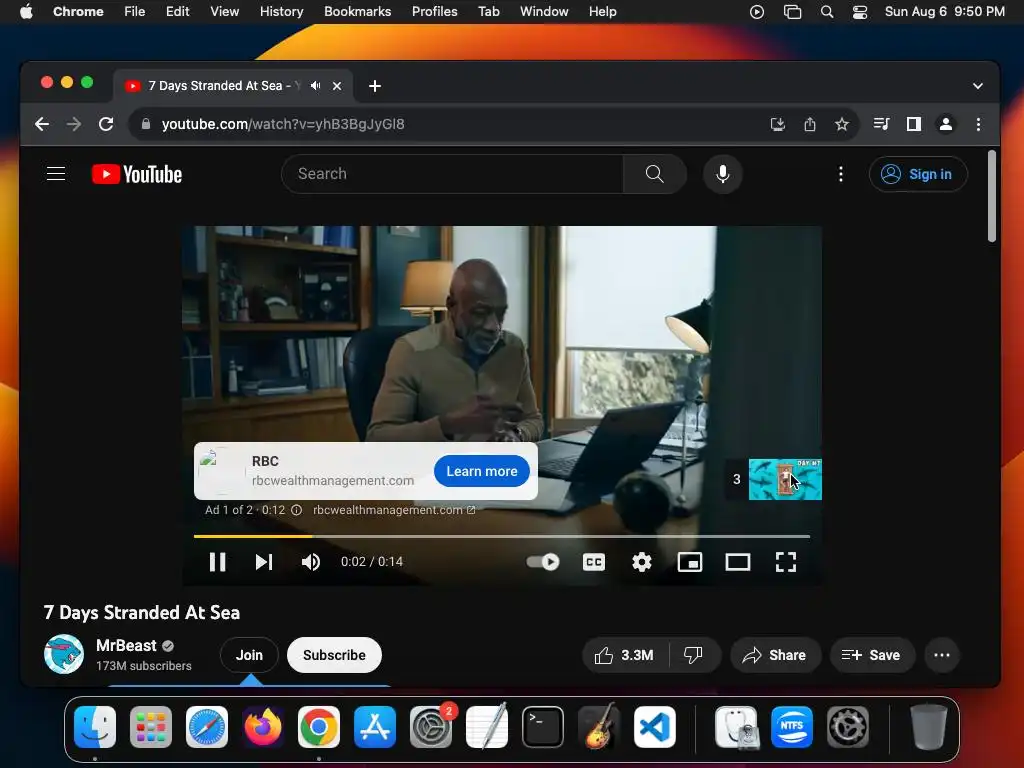Share this page icon in address bar
Screen dimensions: 1024x768
pyautogui.click(x=810, y=124)
